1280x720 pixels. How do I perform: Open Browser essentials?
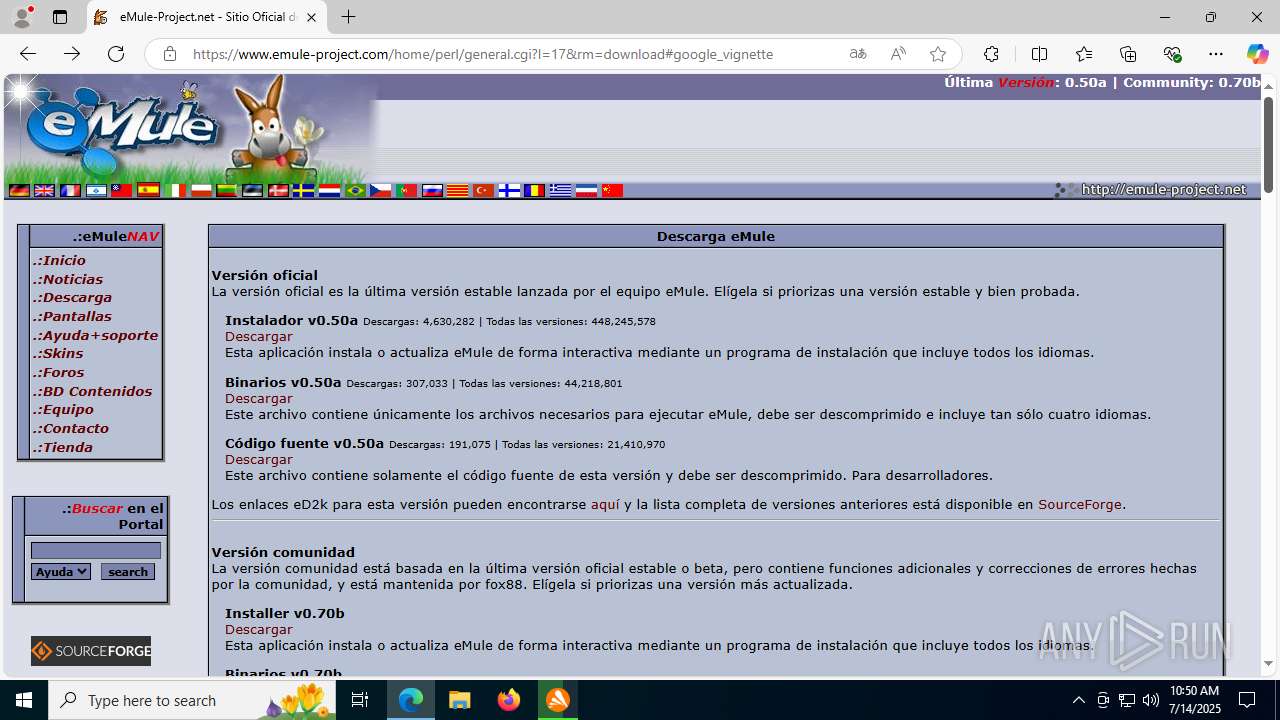pos(1173,54)
